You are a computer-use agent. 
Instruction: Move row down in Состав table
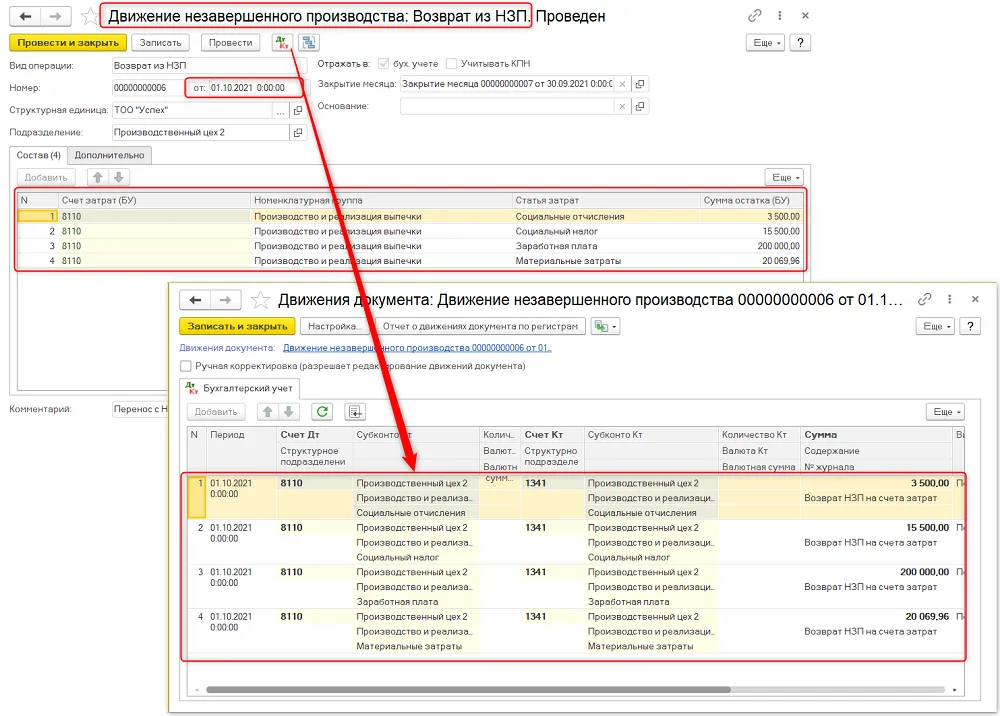[x=119, y=177]
